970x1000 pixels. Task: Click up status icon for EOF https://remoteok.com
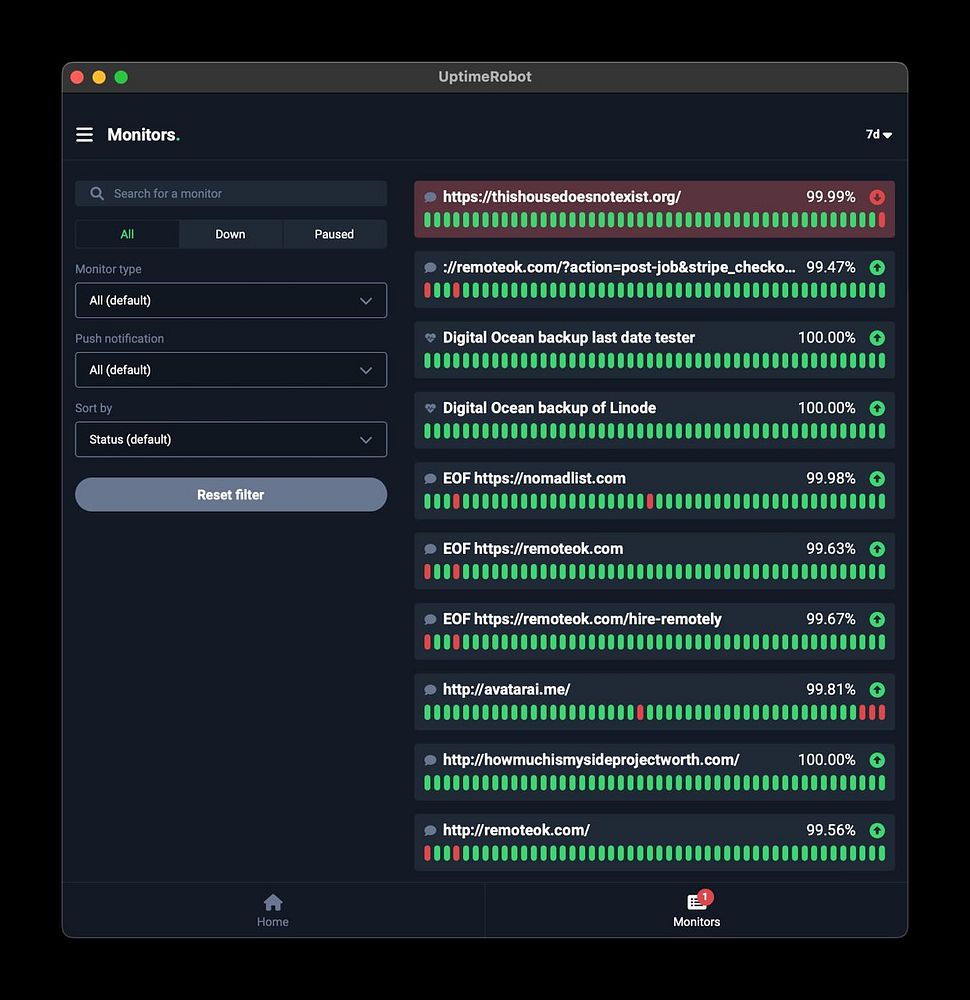[877, 549]
